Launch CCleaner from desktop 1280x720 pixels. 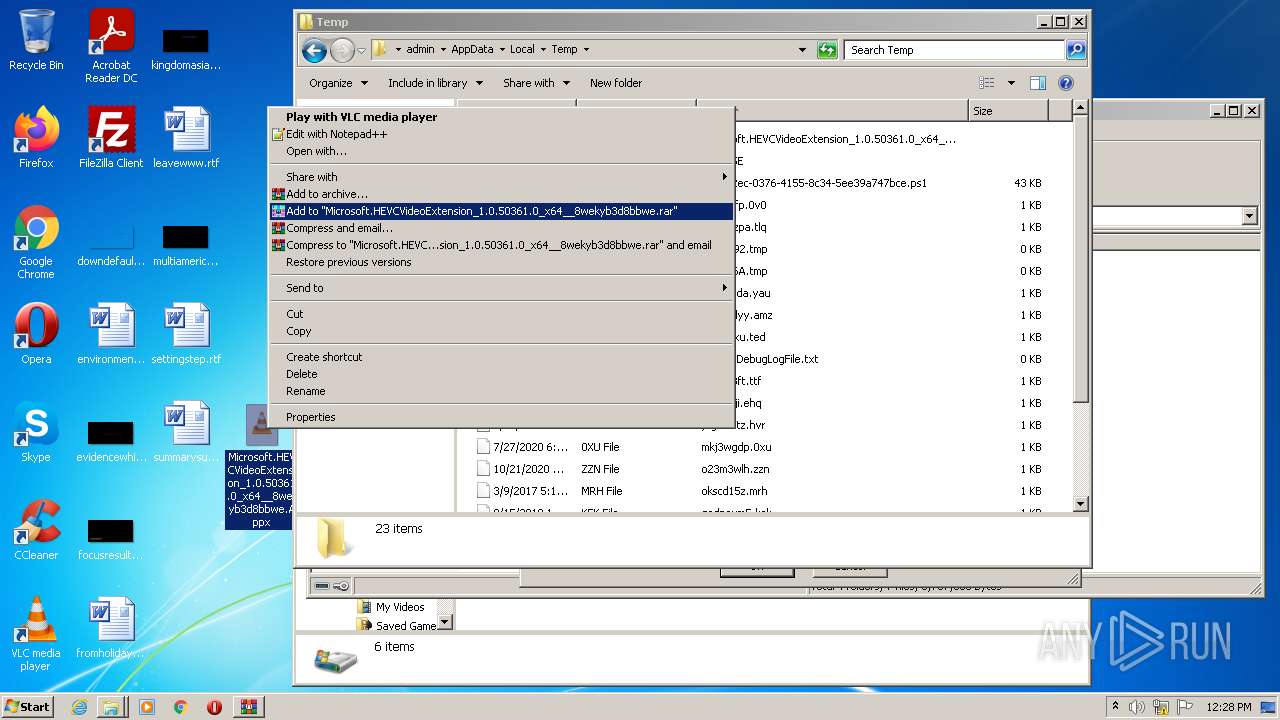pyautogui.click(x=36, y=529)
